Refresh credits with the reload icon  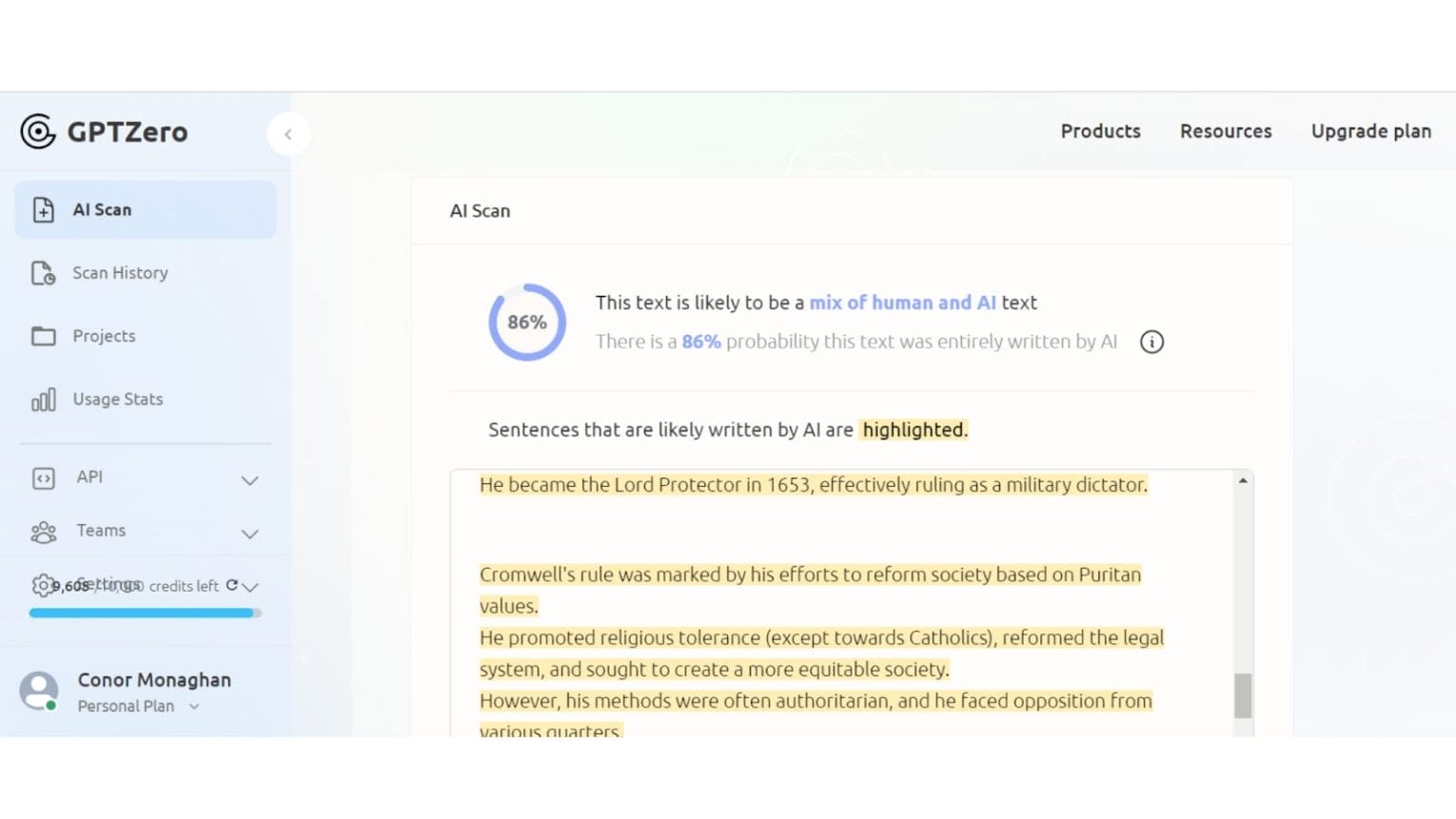coord(231,585)
